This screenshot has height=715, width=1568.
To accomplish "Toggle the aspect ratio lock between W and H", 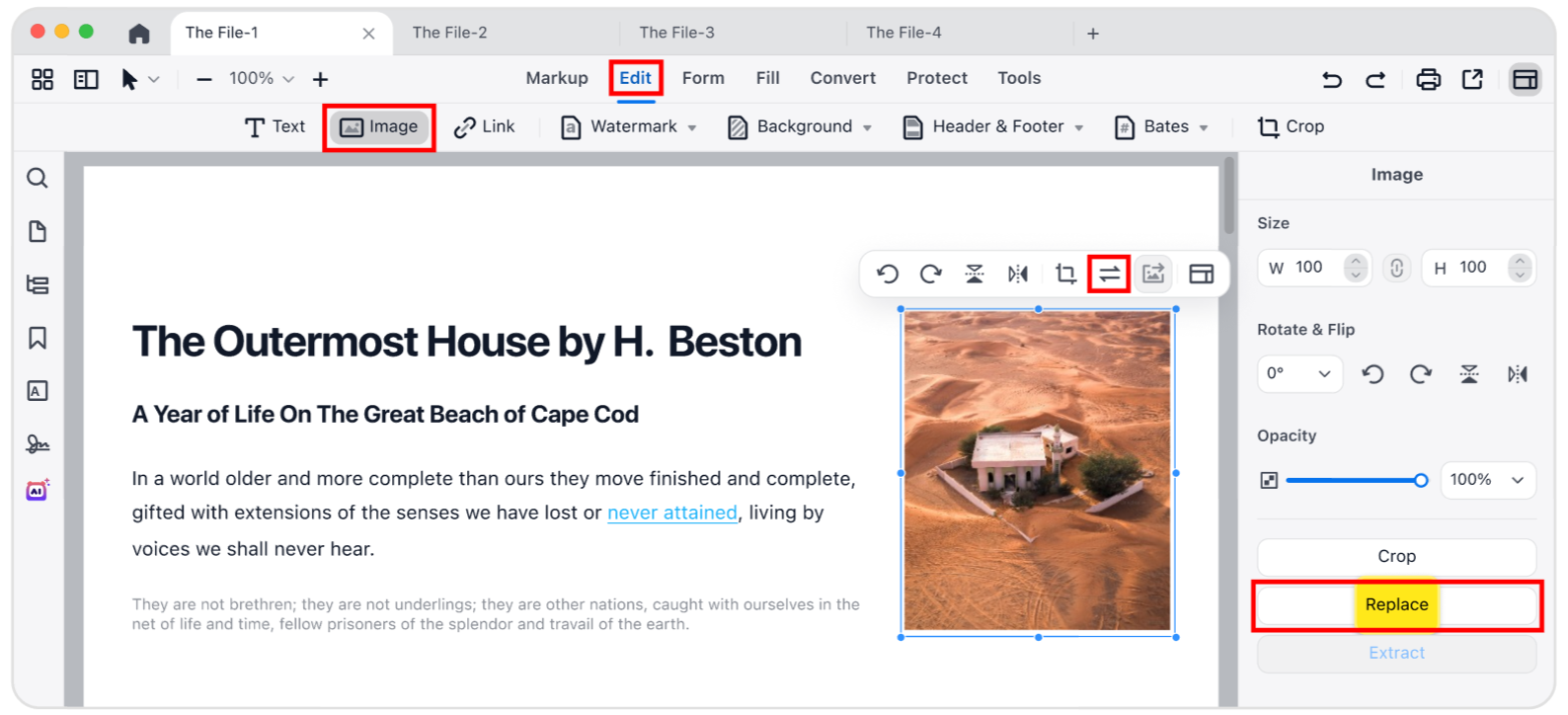I will (x=1396, y=268).
